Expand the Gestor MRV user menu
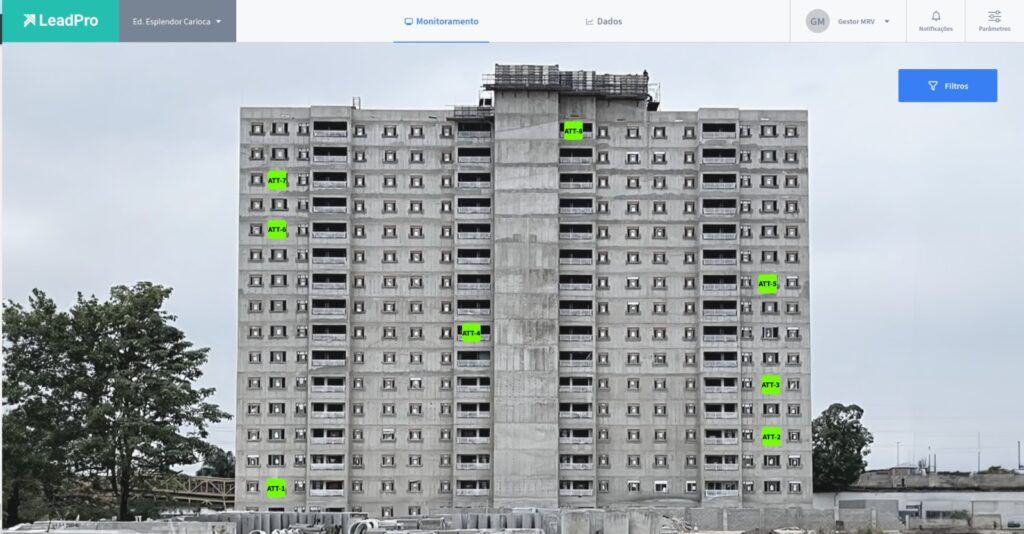 [856, 21]
